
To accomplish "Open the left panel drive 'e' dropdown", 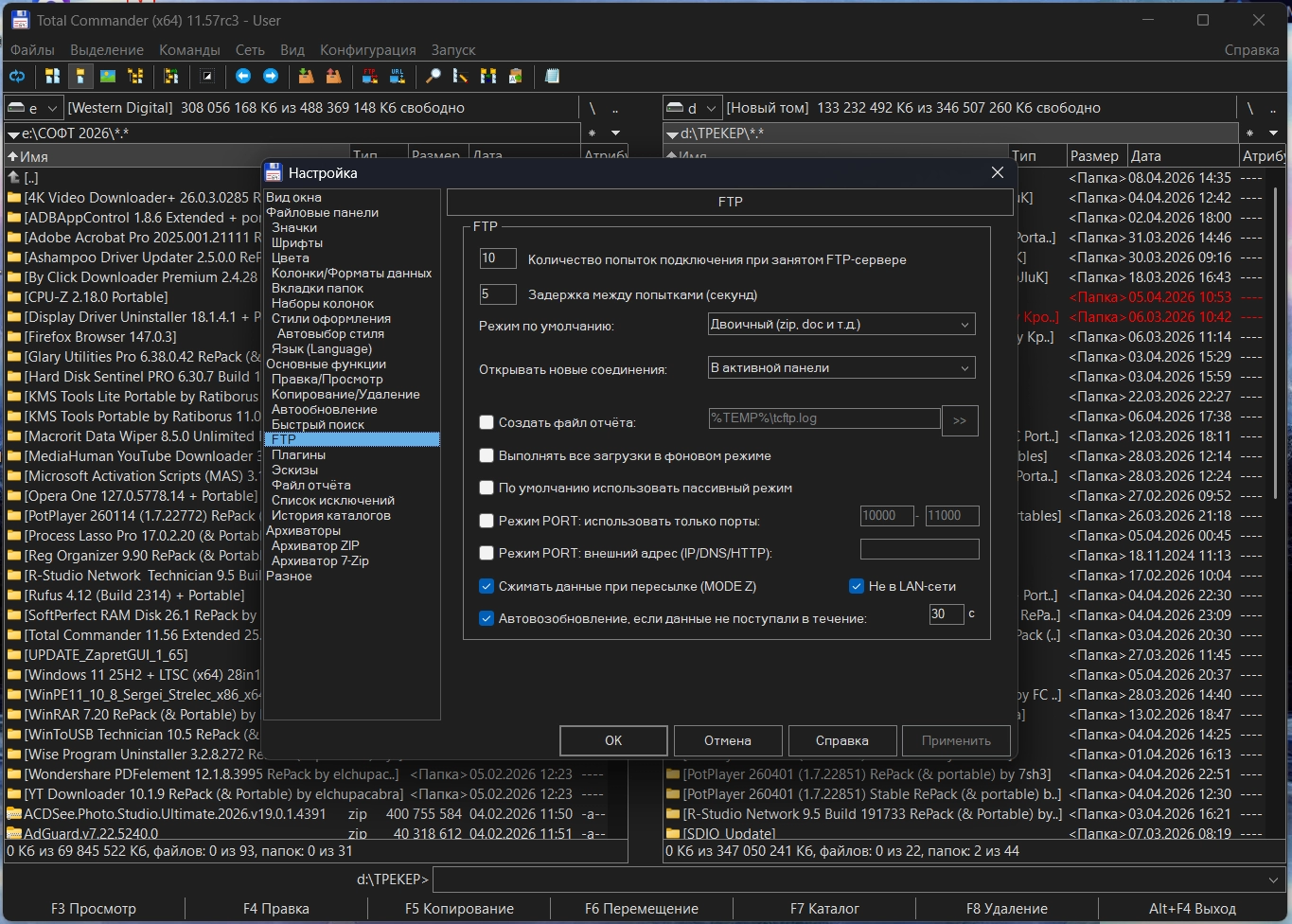I will [34, 108].
